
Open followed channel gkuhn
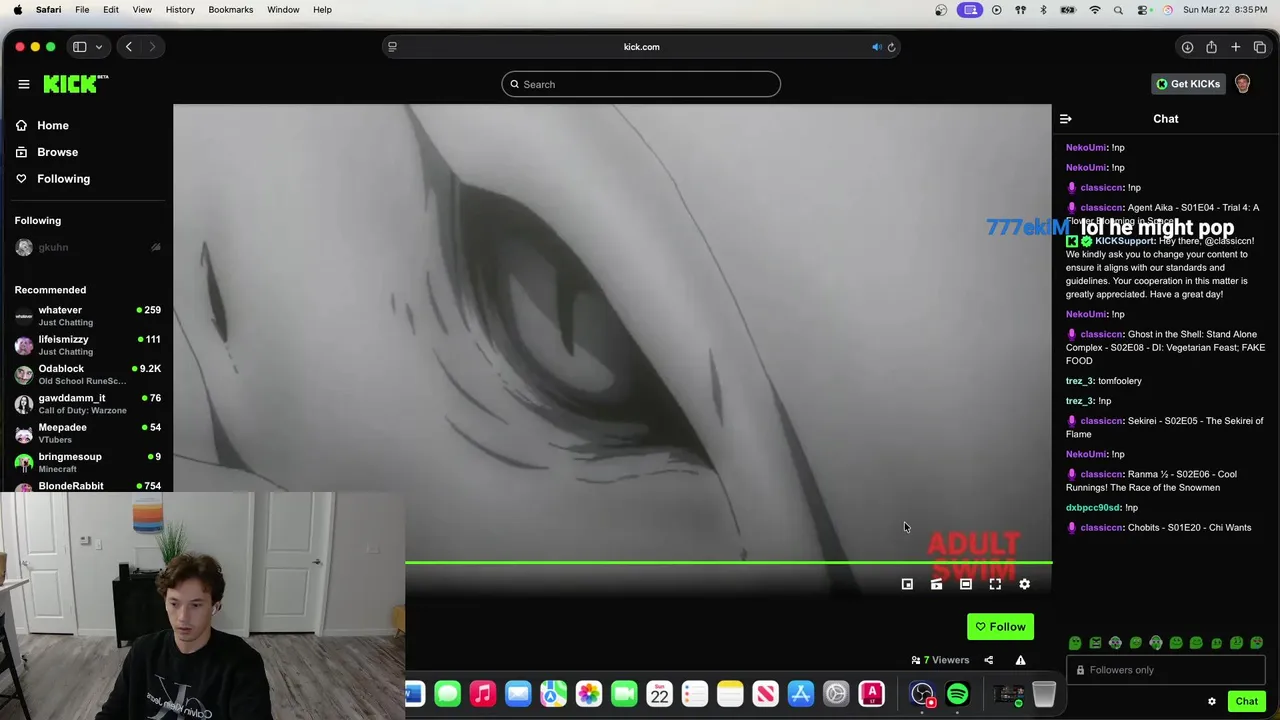click(x=88, y=247)
